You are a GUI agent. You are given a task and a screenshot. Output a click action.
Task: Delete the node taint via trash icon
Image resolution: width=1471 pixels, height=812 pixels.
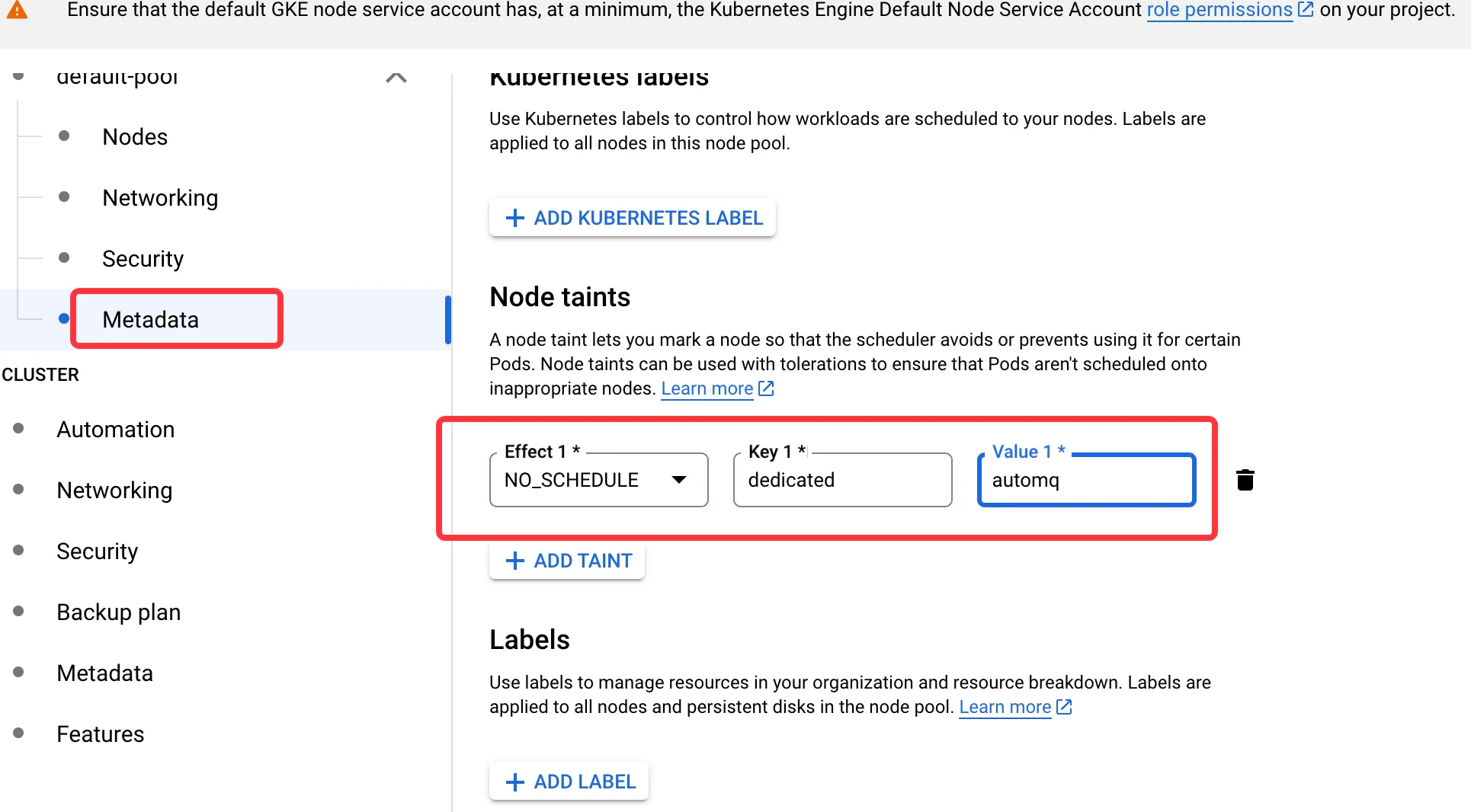pyautogui.click(x=1245, y=480)
